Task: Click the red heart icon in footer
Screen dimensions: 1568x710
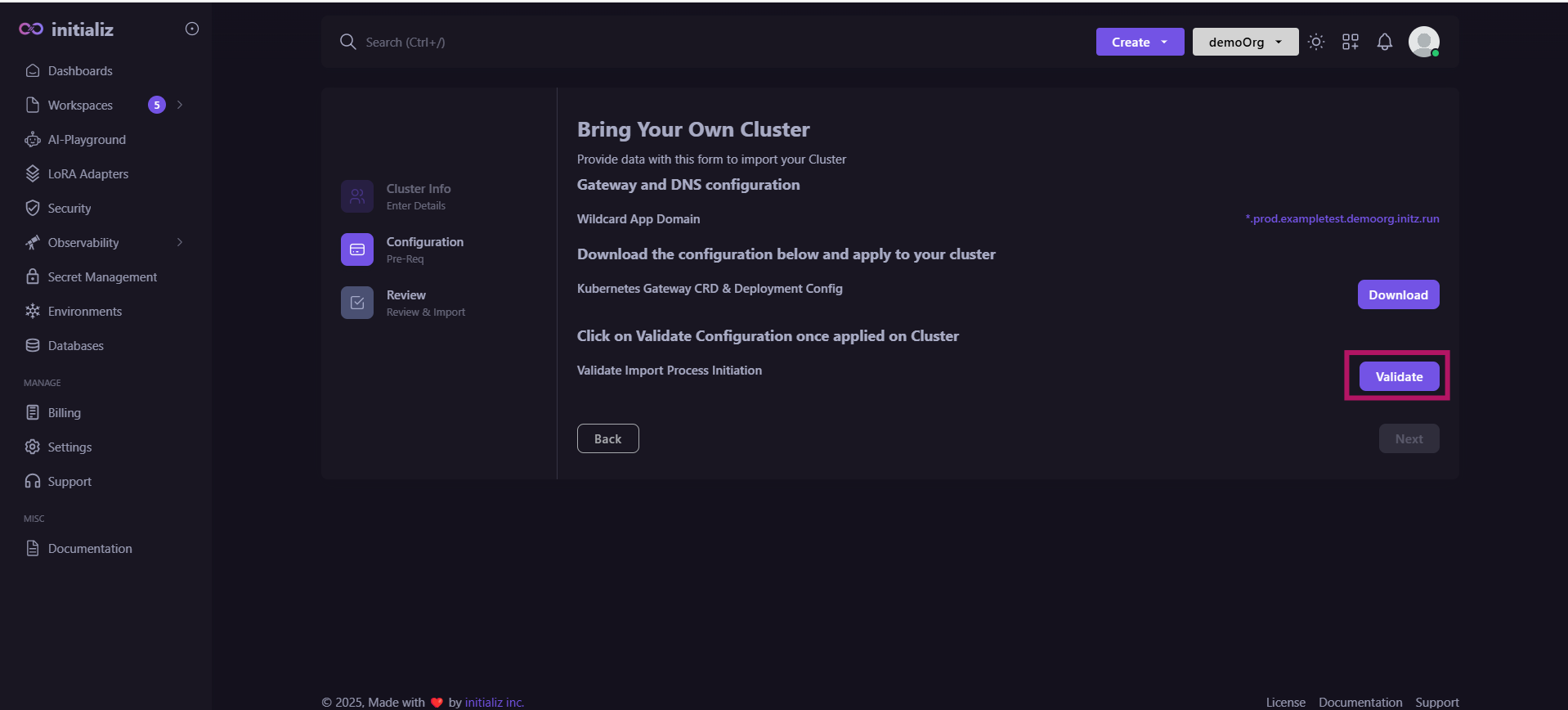Action: 437,703
